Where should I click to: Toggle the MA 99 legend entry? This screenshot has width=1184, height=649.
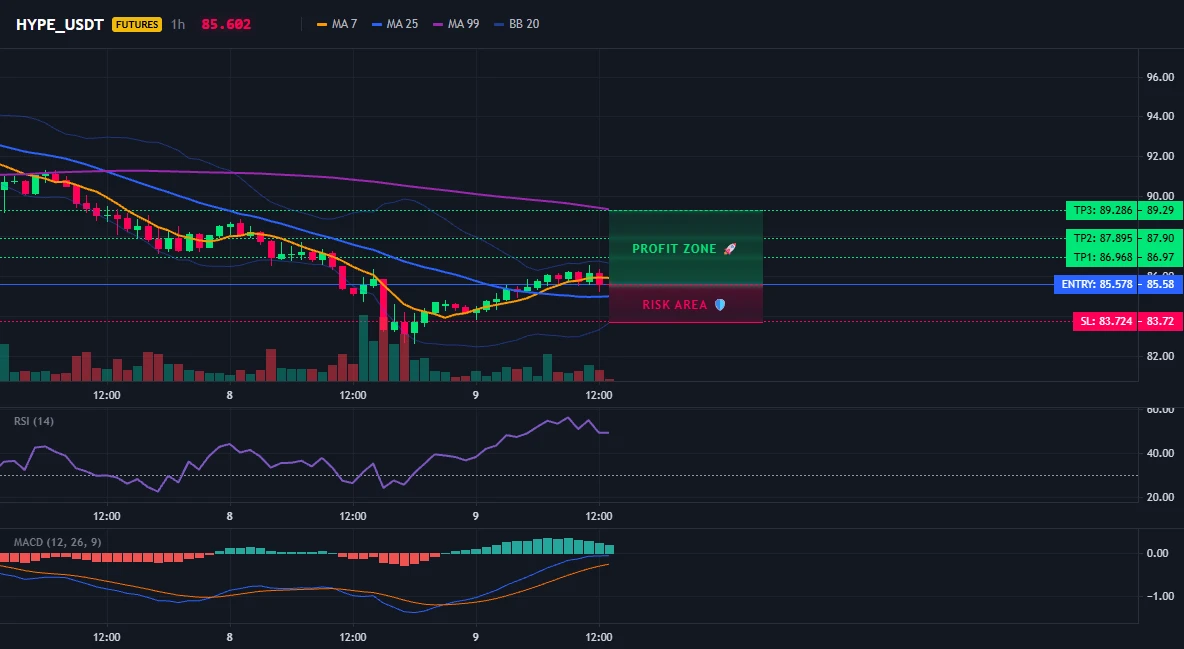[456, 24]
